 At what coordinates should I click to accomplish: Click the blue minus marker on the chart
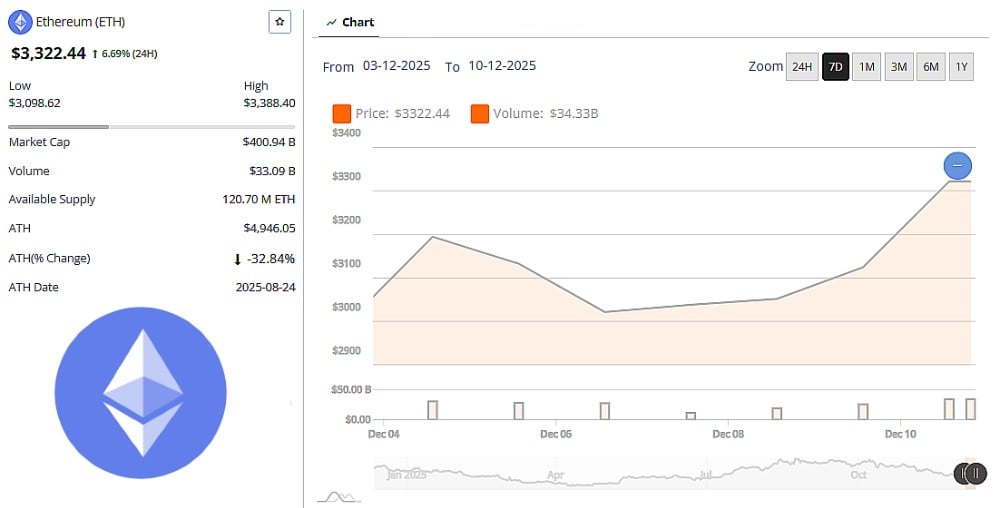coord(957,166)
